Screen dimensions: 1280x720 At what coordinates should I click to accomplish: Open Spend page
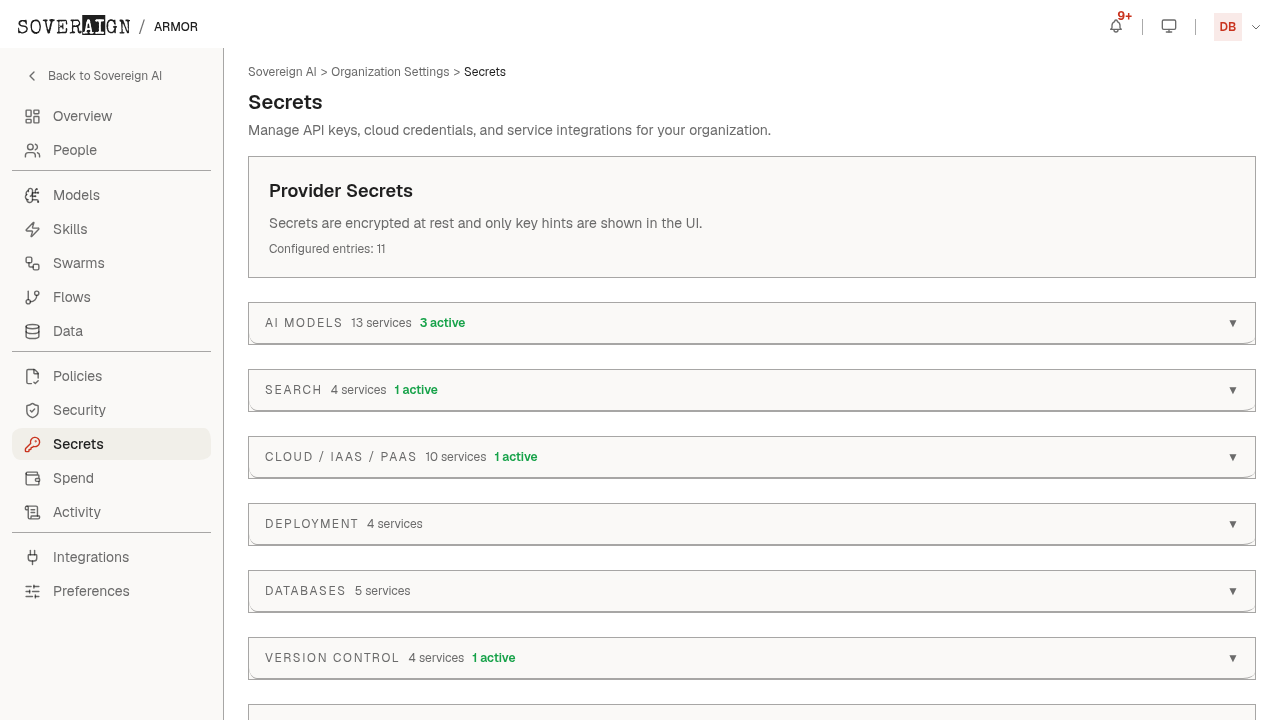[111, 478]
